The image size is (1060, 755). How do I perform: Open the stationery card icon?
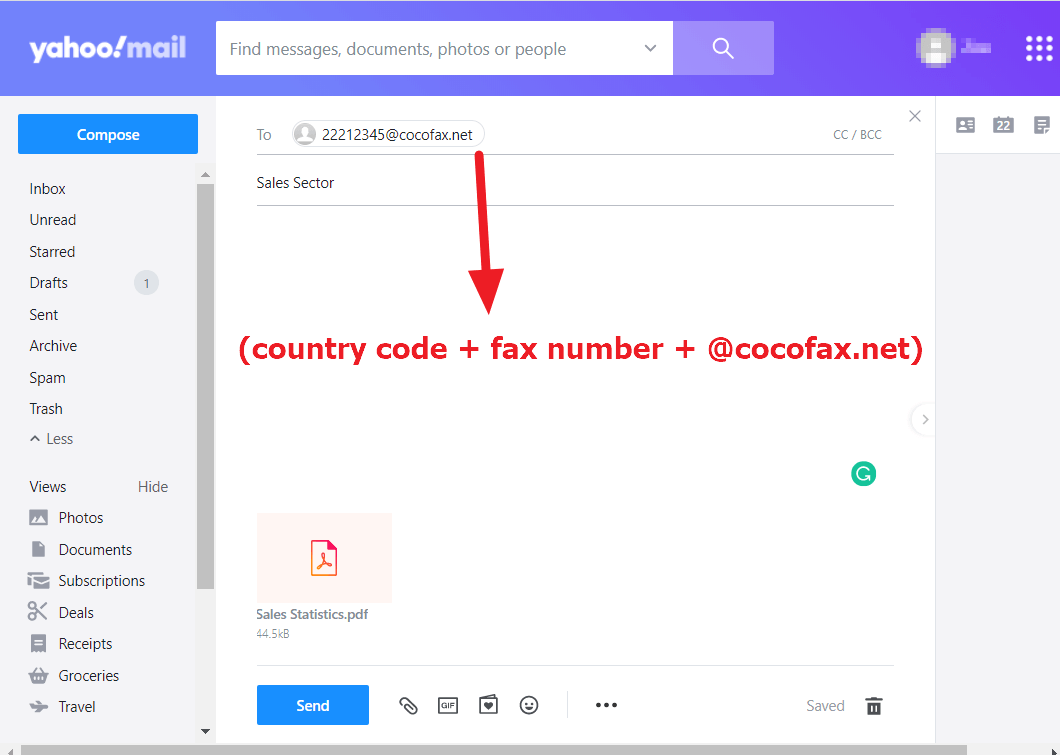[488, 705]
